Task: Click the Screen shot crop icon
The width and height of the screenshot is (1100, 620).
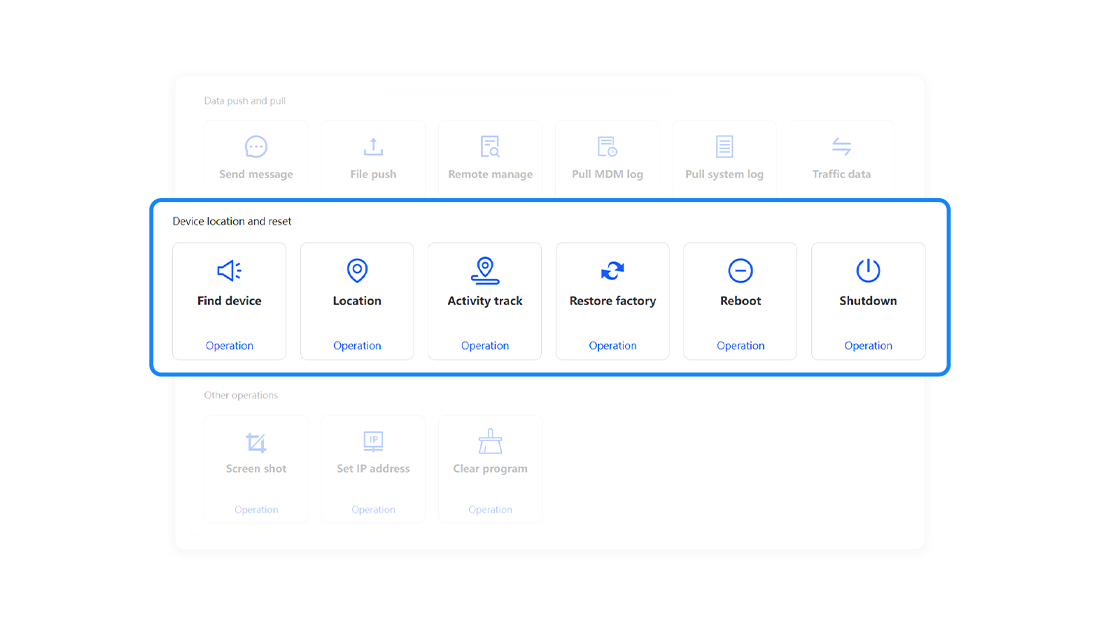Action: click(256, 443)
